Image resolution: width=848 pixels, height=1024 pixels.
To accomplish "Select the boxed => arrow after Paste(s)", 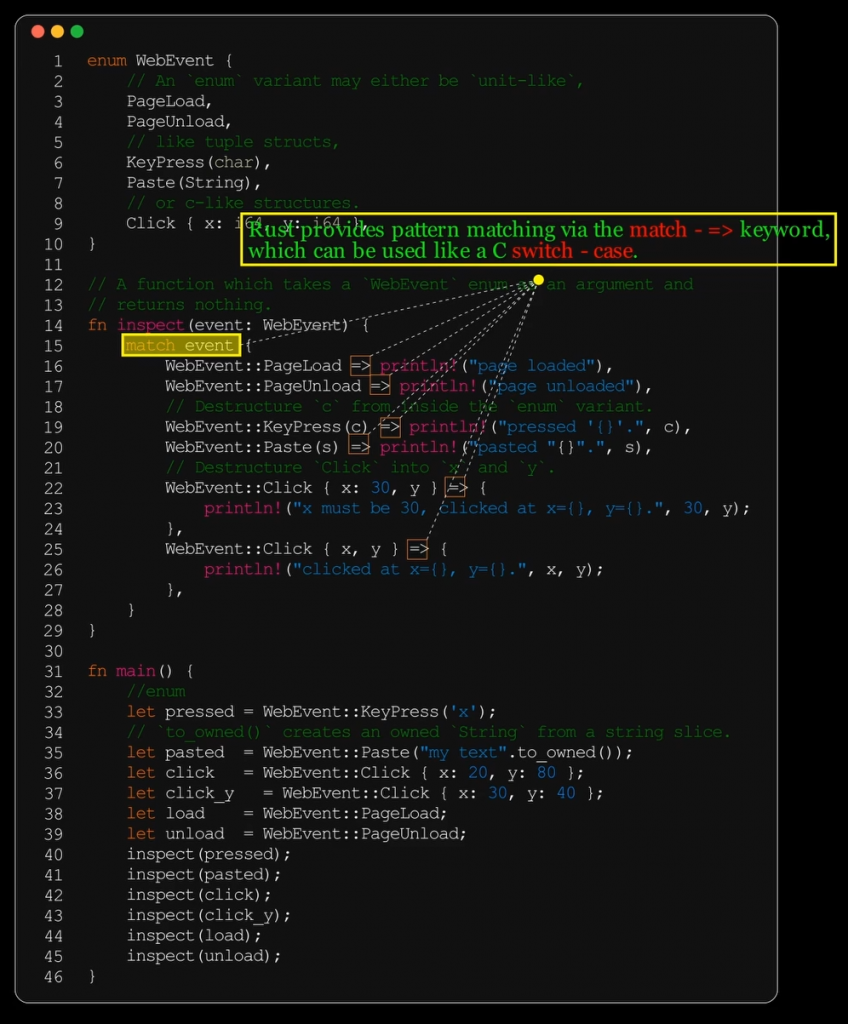I will pyautogui.click(x=359, y=447).
